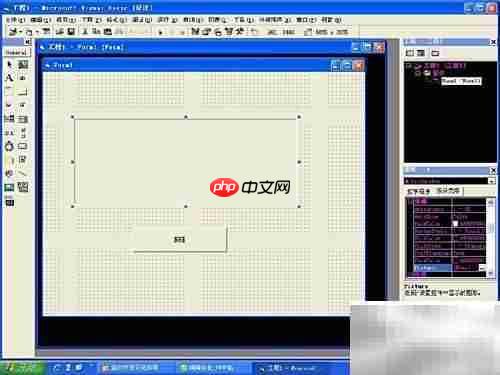
Task: Open the 窗口(W) menu
Action: point(306,20)
